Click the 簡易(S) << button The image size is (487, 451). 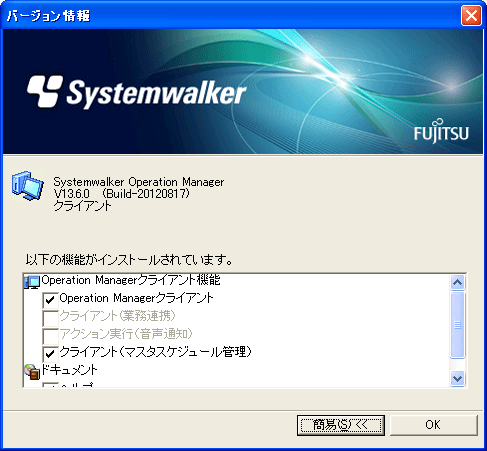(x=341, y=425)
